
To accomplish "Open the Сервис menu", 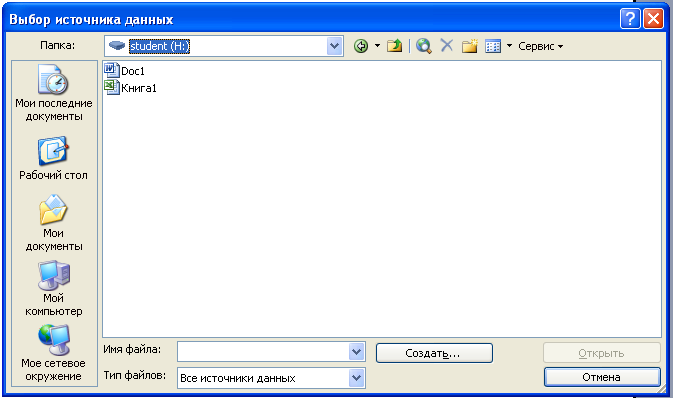I will (x=540, y=46).
